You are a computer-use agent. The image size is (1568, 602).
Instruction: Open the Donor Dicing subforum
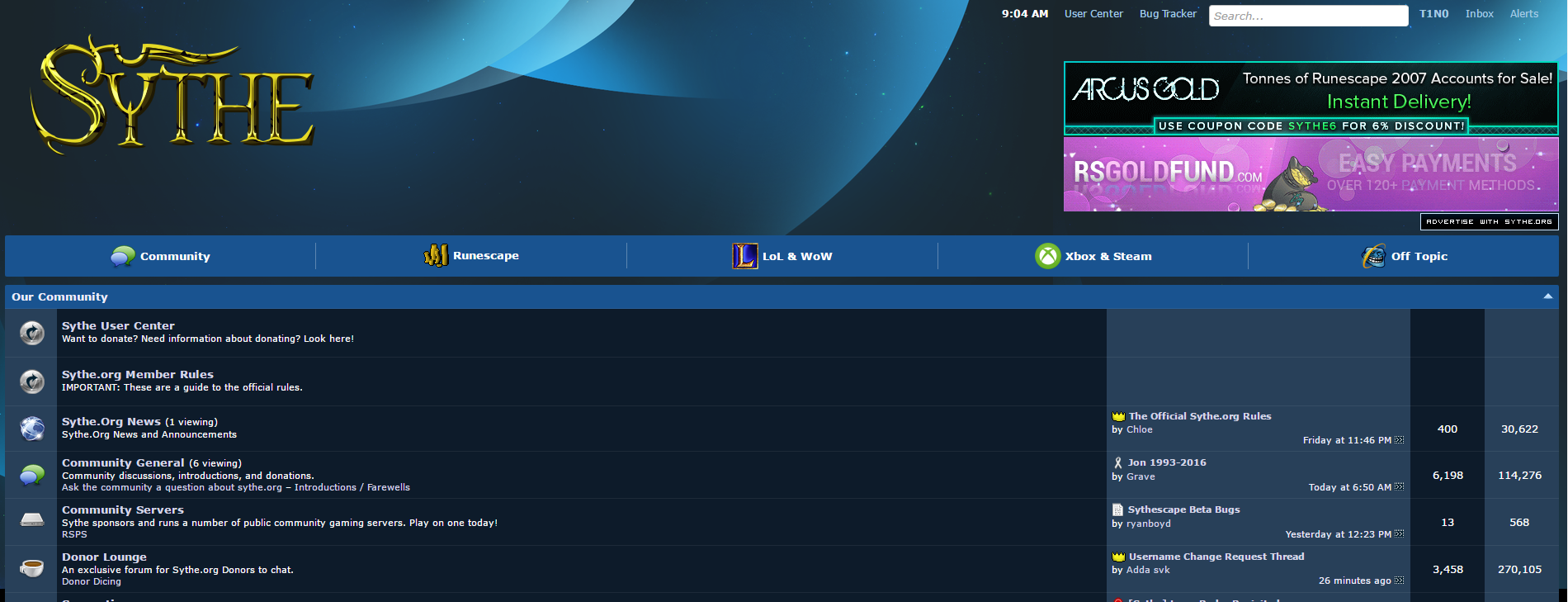pyautogui.click(x=91, y=581)
